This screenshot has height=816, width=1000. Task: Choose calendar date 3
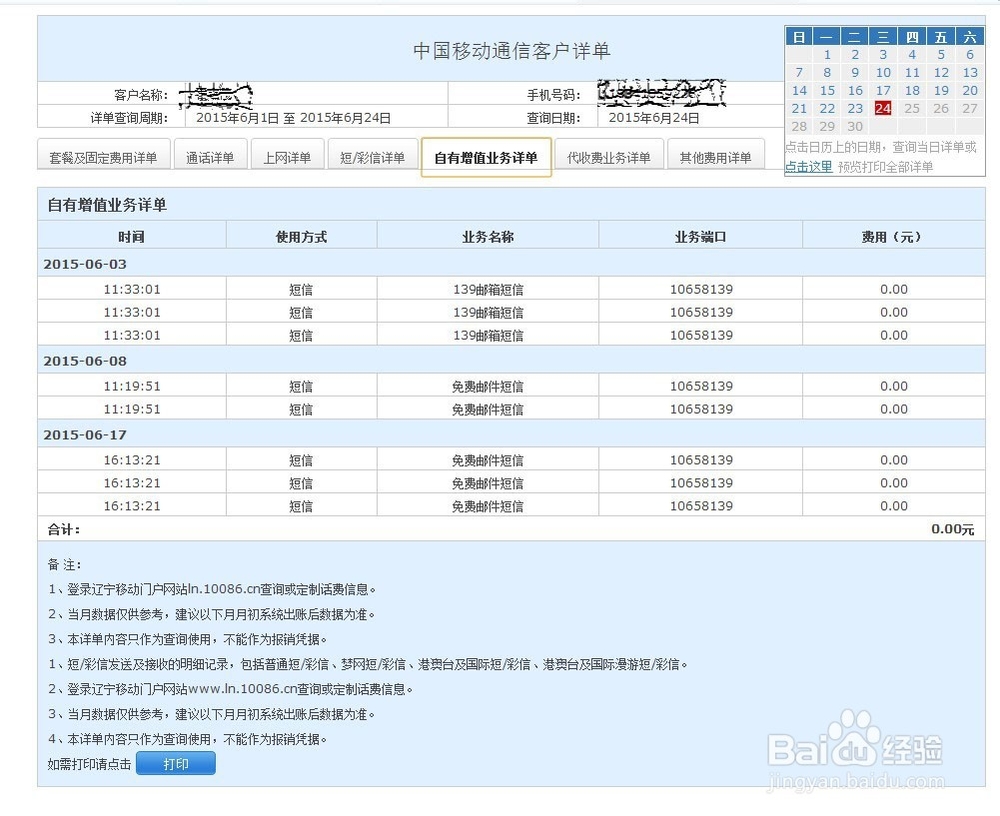click(883, 55)
